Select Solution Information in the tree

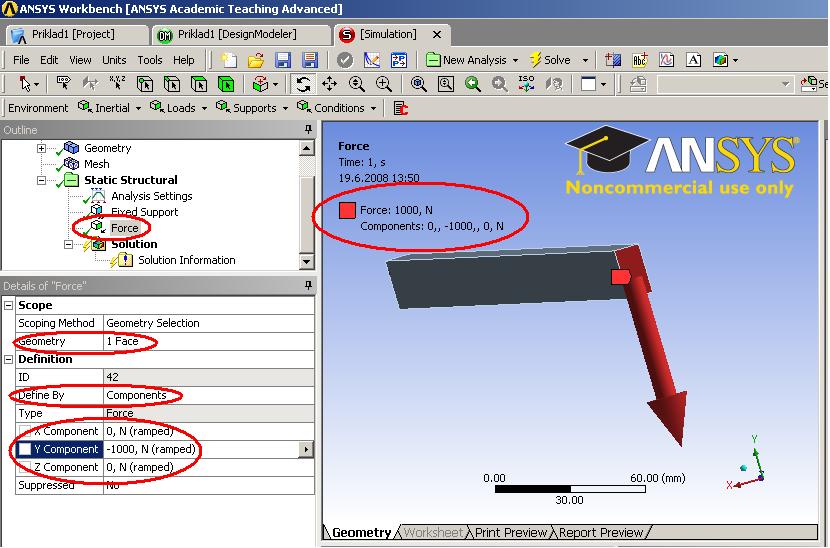(x=186, y=260)
